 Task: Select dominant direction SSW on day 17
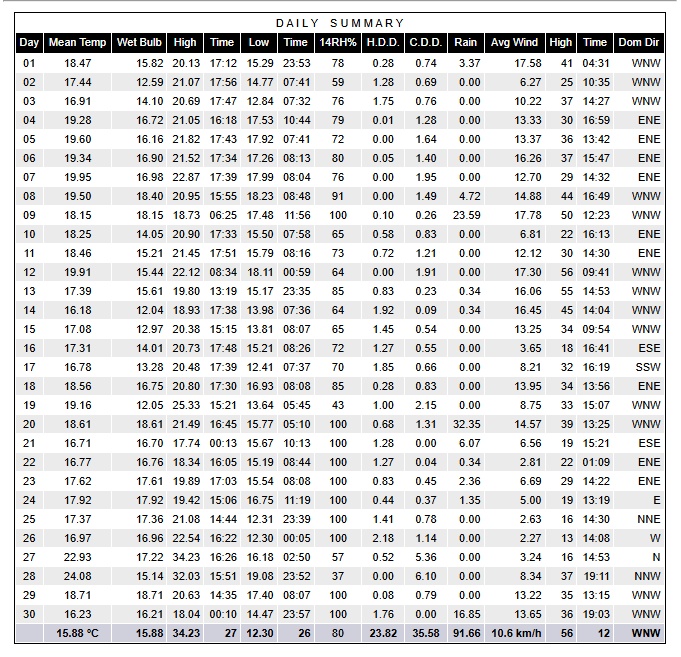pos(648,367)
